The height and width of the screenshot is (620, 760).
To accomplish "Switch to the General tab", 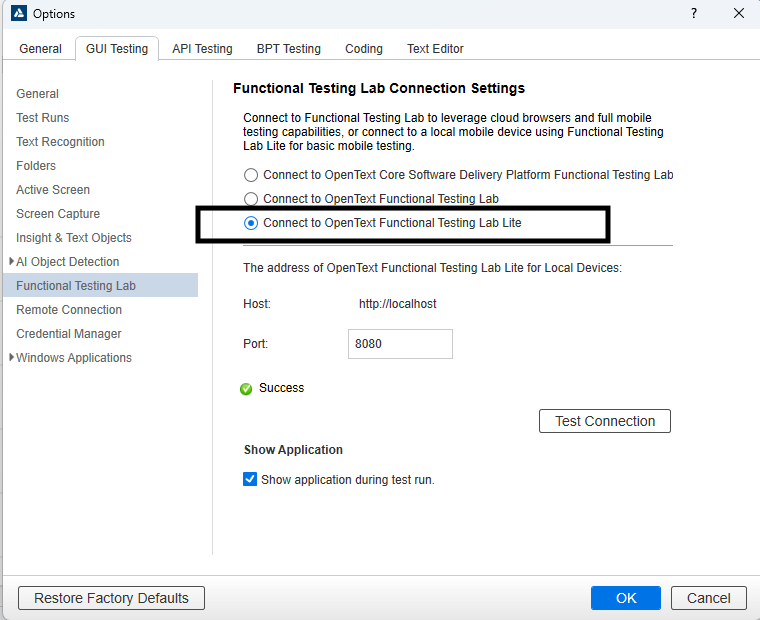I will [x=40, y=49].
